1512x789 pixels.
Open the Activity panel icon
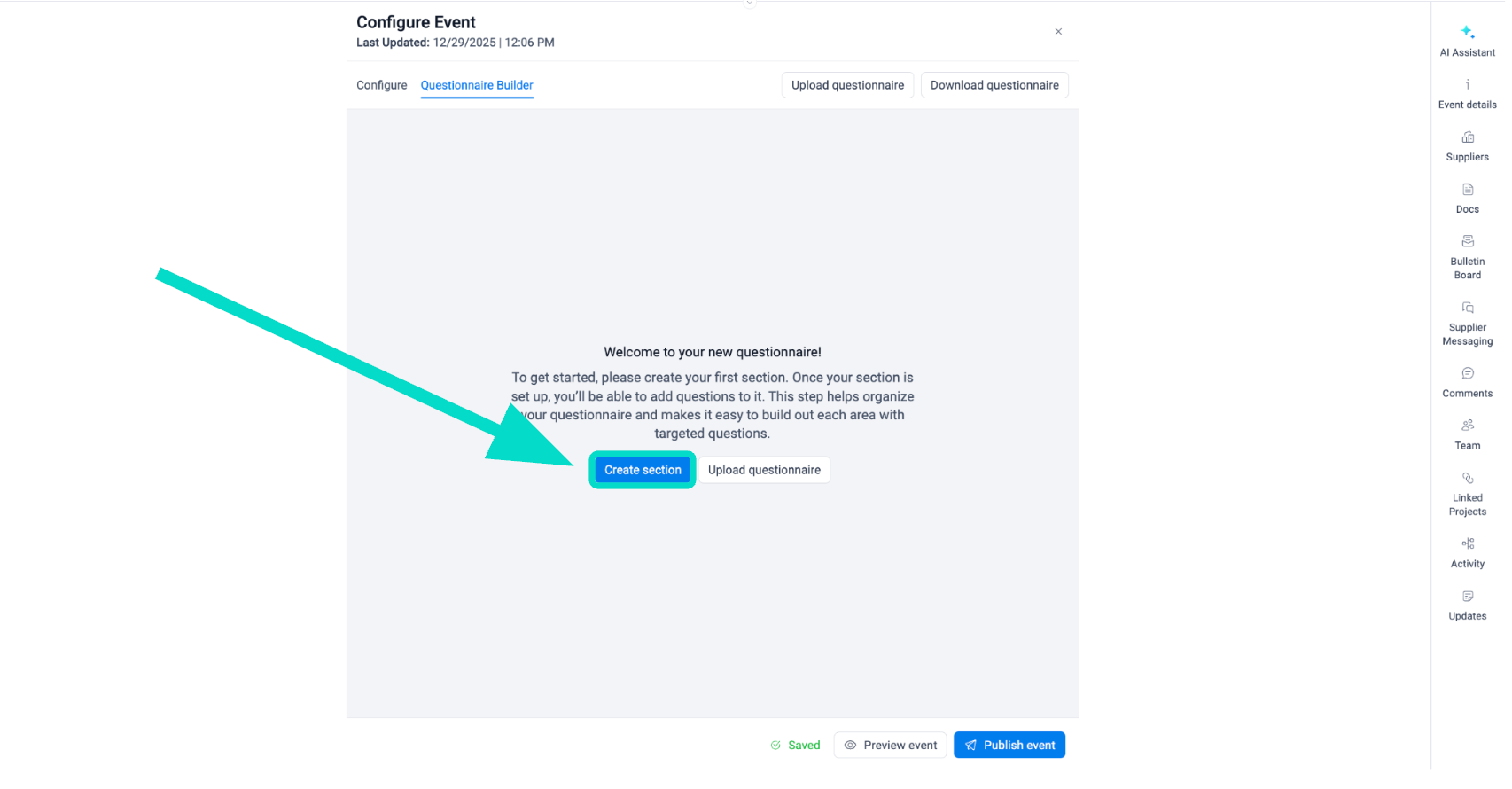point(1467,543)
